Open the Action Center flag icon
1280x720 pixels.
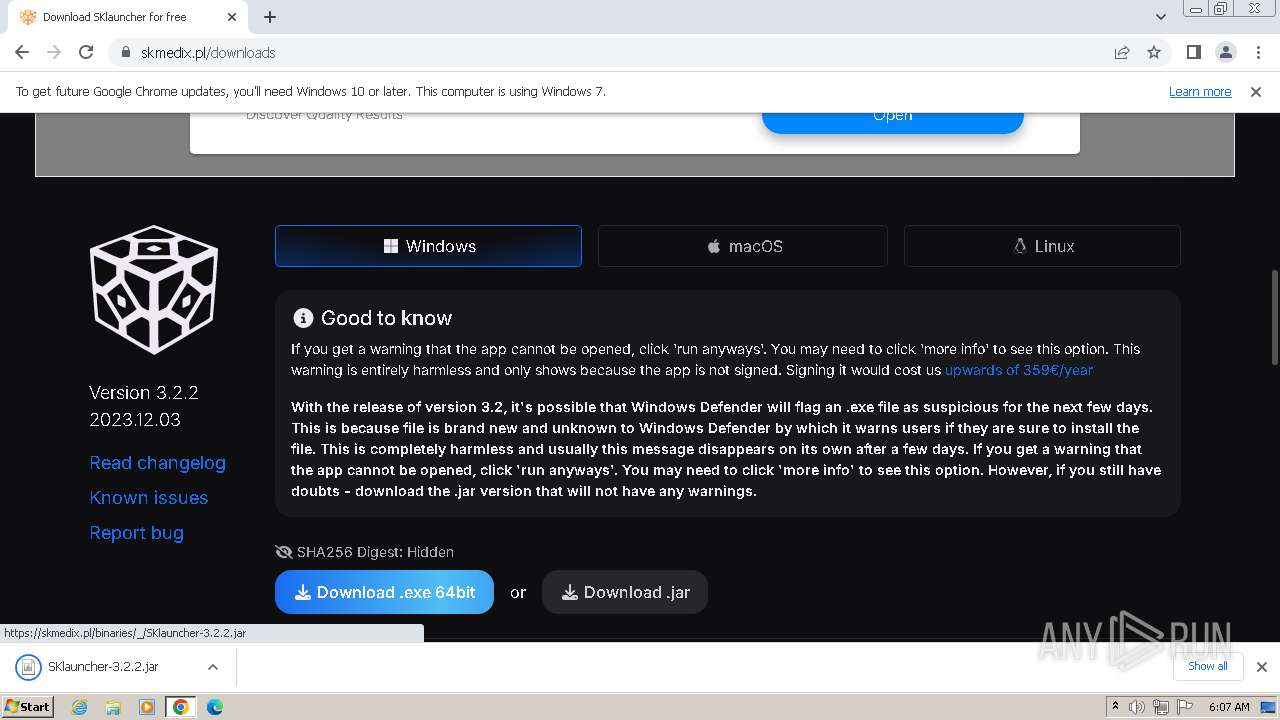click(x=1185, y=707)
